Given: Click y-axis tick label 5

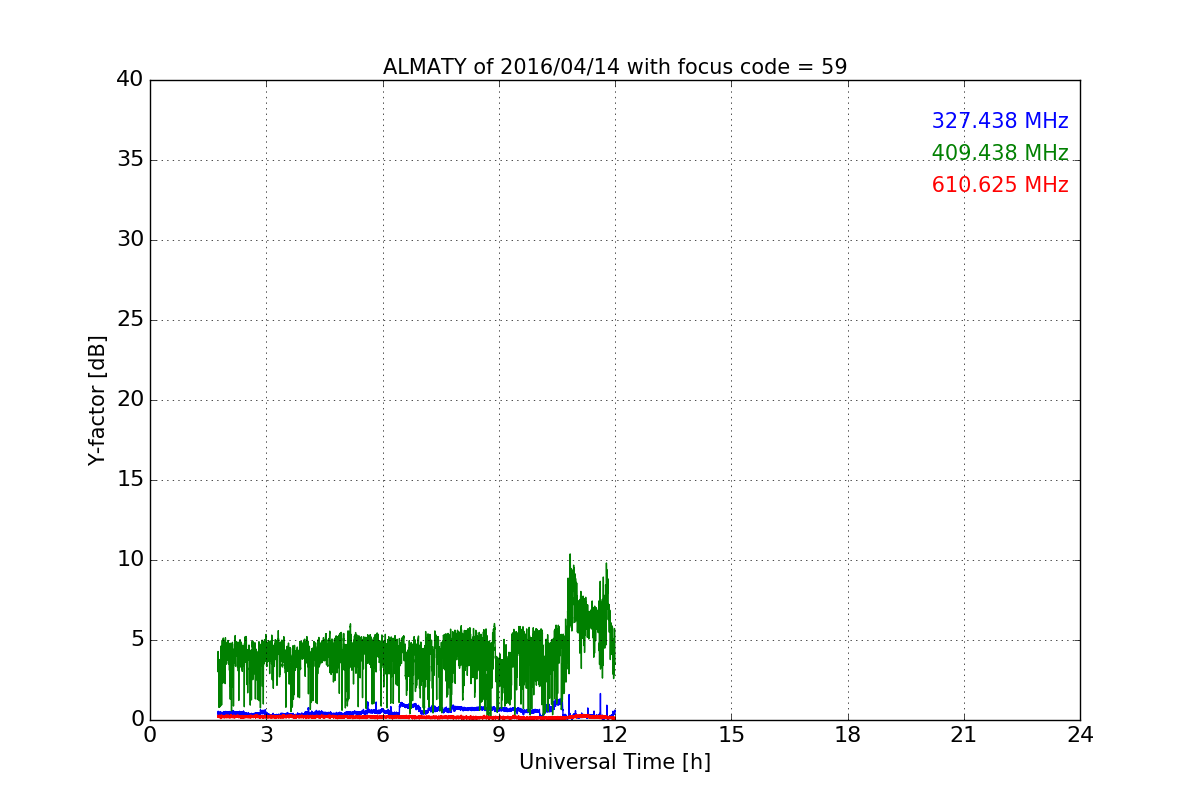Looking at the screenshot, I should click(136, 640).
